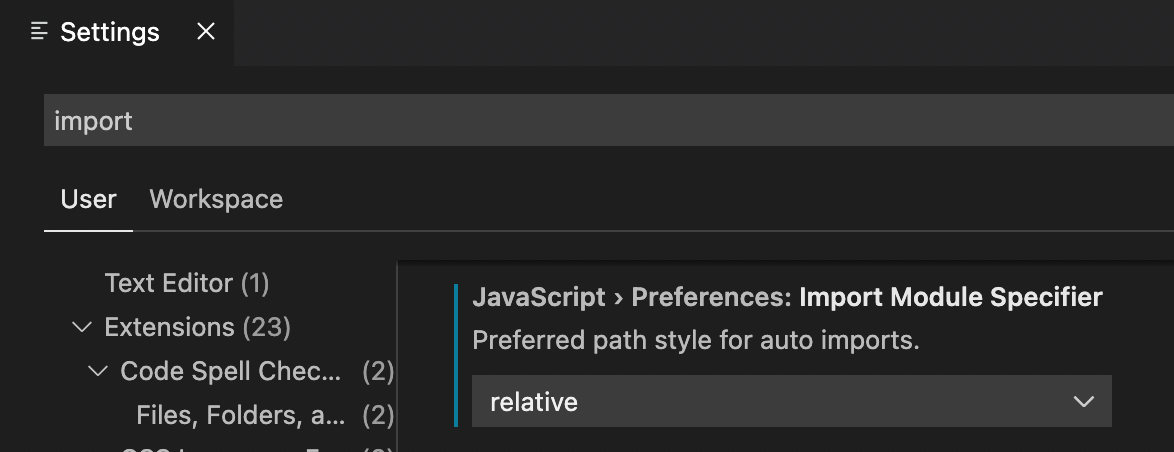Select the Code Spell Chec... tree label

coord(231,371)
